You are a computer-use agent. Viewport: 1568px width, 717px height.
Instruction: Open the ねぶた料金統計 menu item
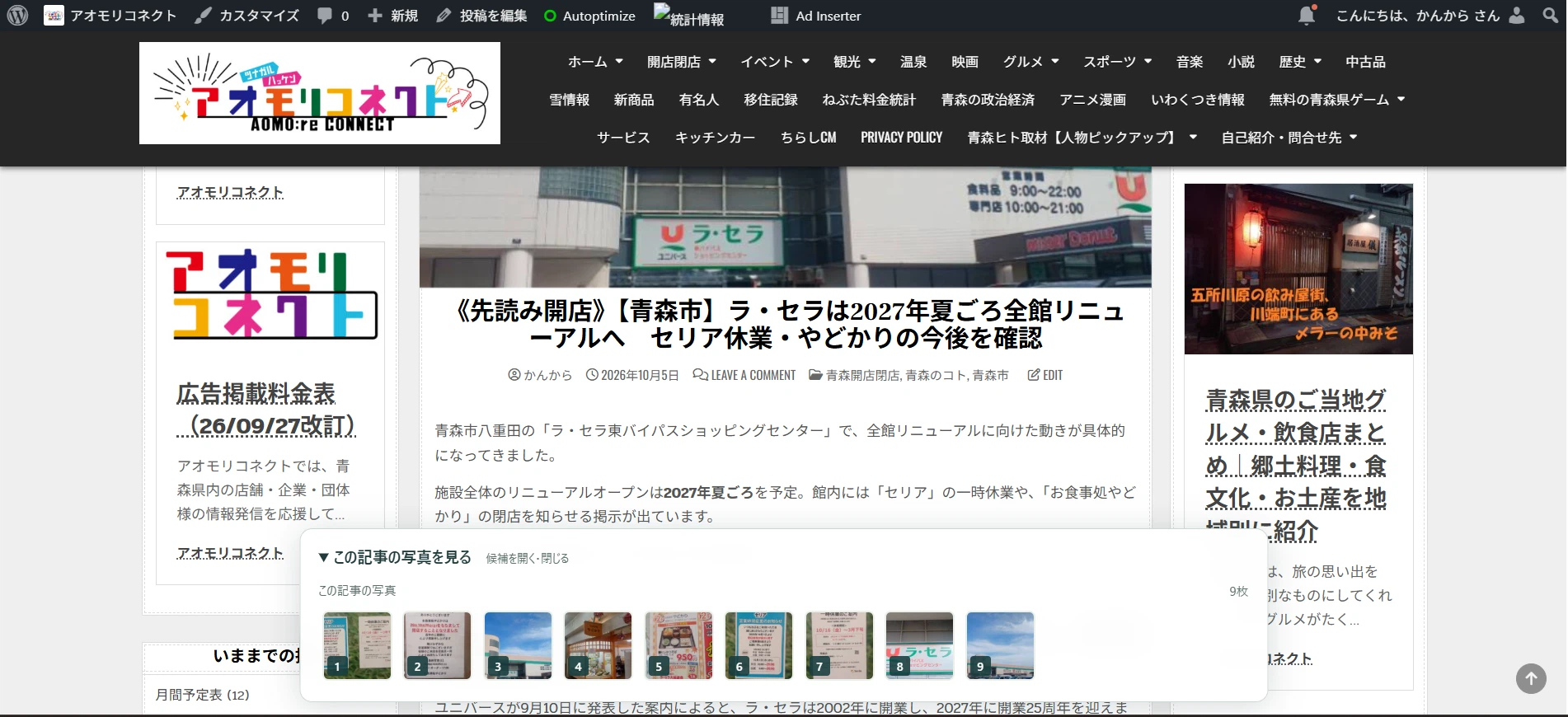coord(869,100)
